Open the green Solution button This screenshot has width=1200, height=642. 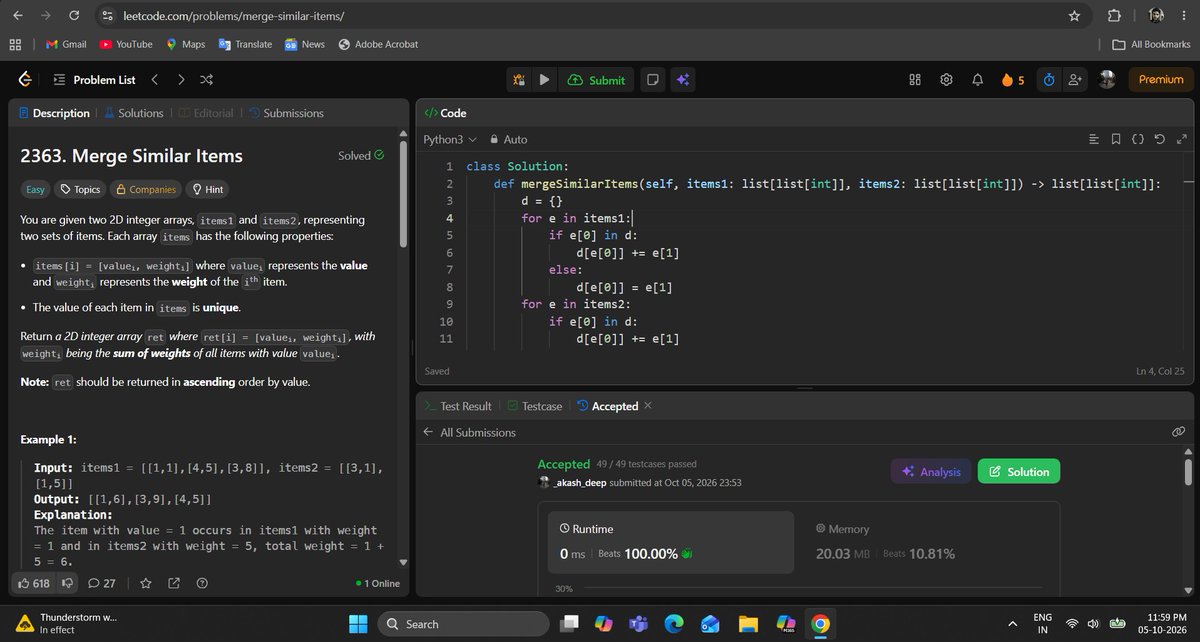1019,471
